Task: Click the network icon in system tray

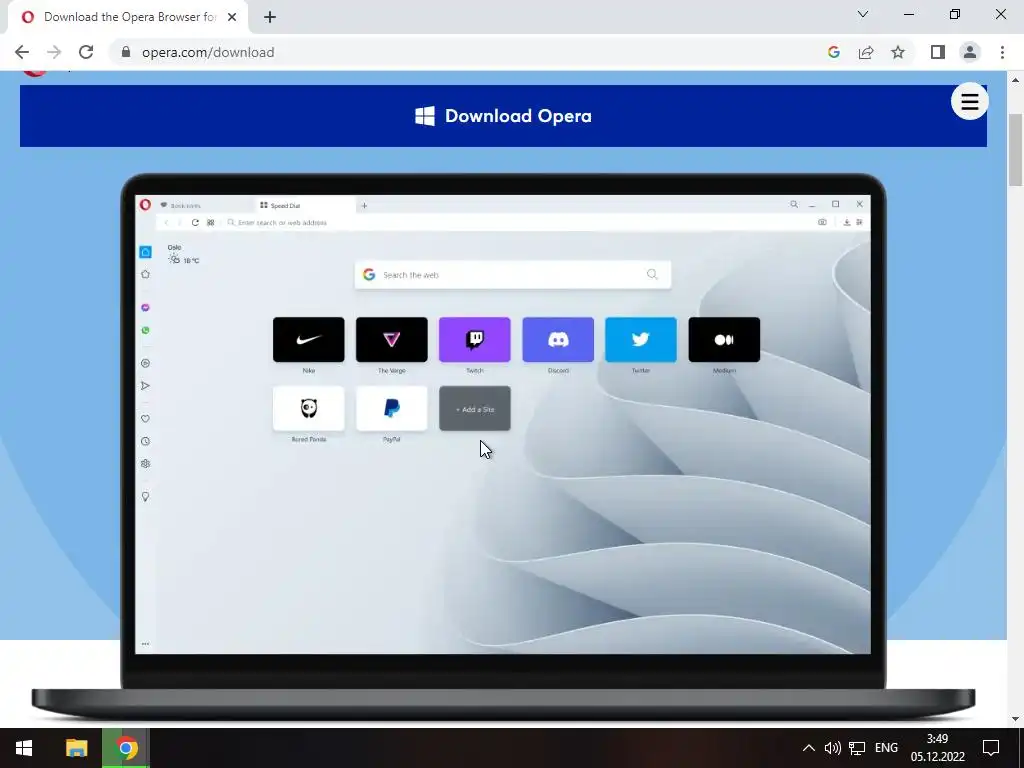Action: [857, 748]
